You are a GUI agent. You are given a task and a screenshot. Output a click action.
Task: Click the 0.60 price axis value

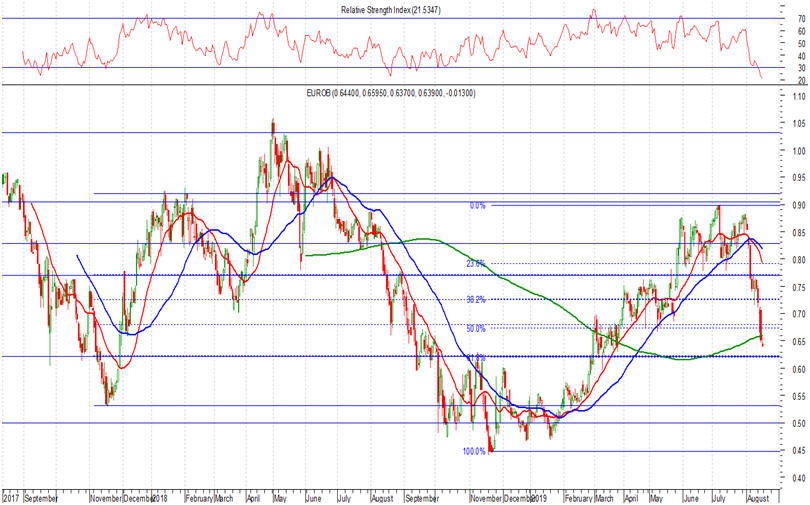(798, 369)
